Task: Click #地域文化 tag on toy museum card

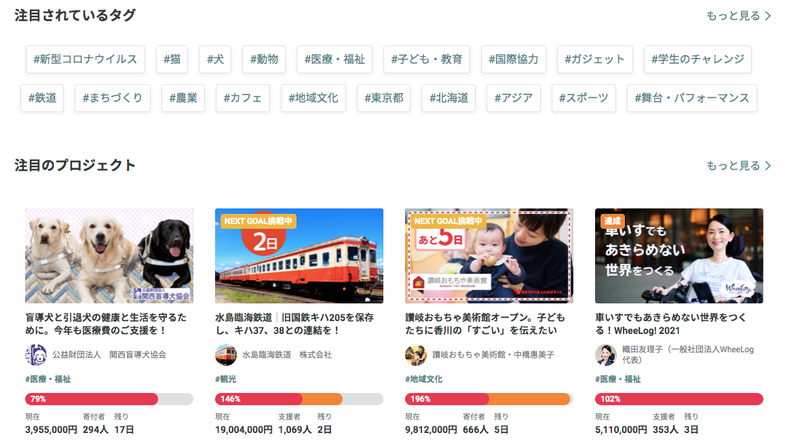Action: tap(424, 379)
